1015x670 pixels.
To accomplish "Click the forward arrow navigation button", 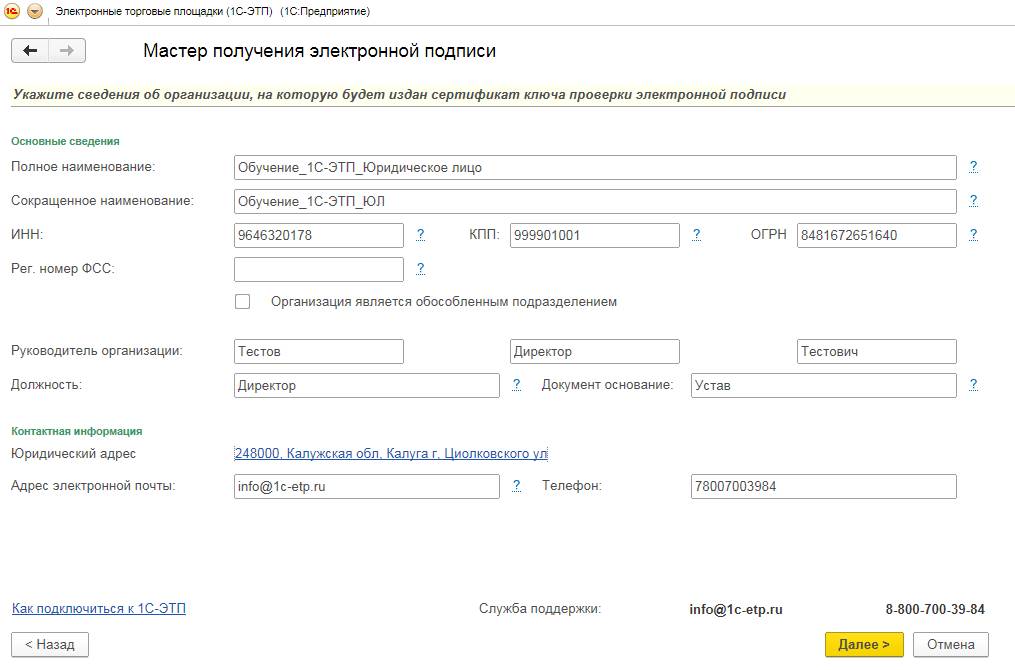I will click(67, 51).
